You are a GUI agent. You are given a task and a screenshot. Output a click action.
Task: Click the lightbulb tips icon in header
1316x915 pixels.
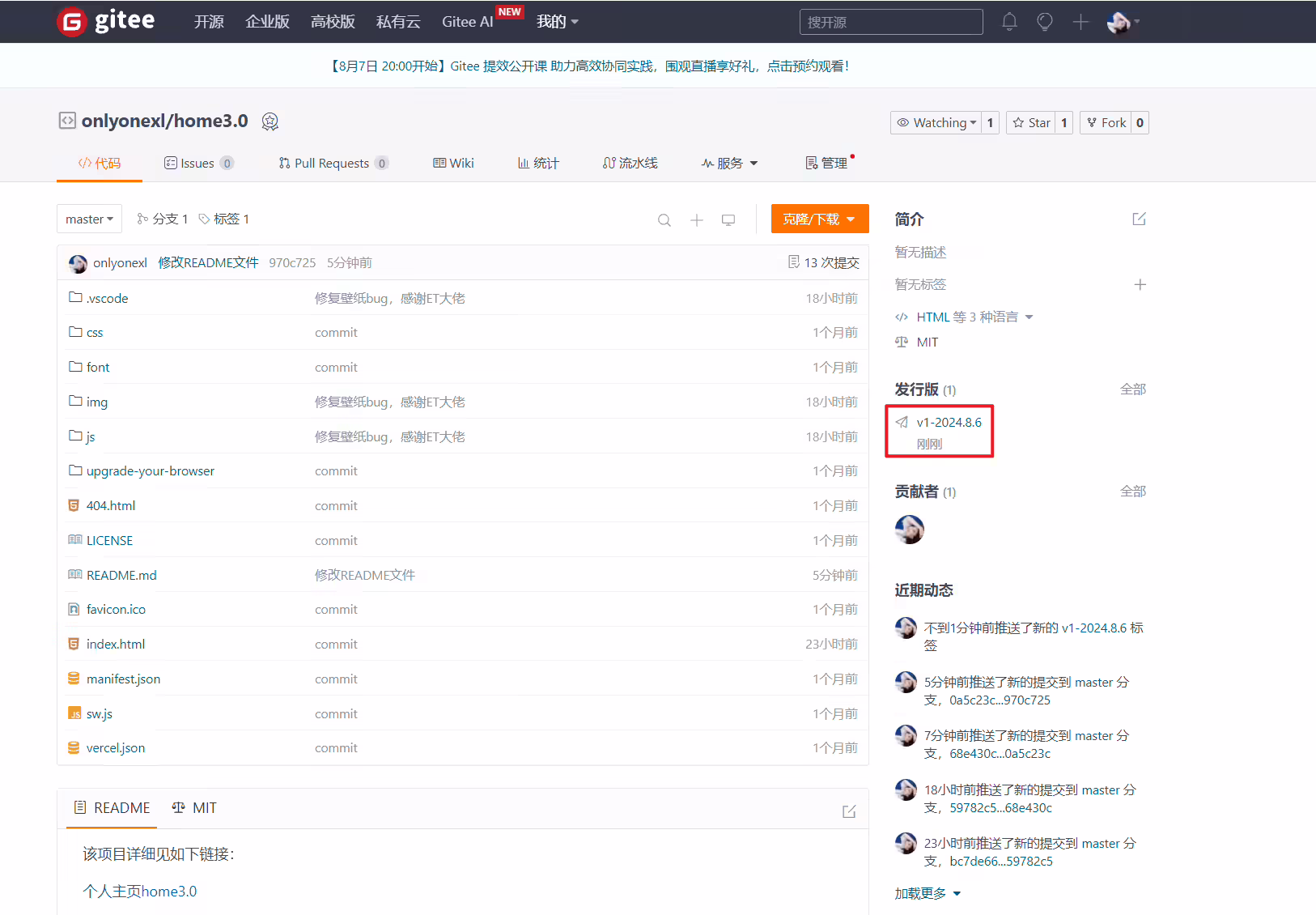click(1045, 22)
